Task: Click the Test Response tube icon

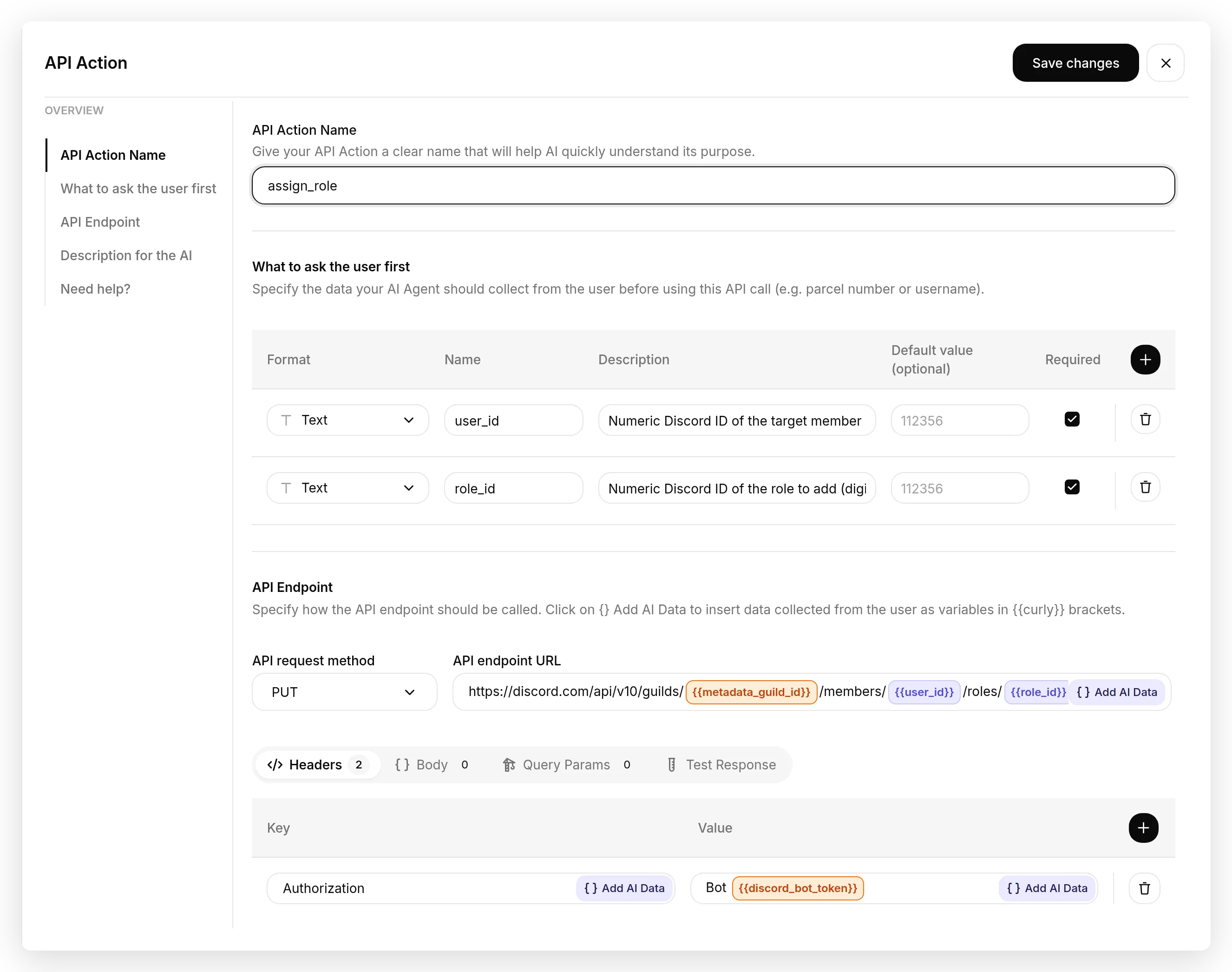Action: point(671,764)
